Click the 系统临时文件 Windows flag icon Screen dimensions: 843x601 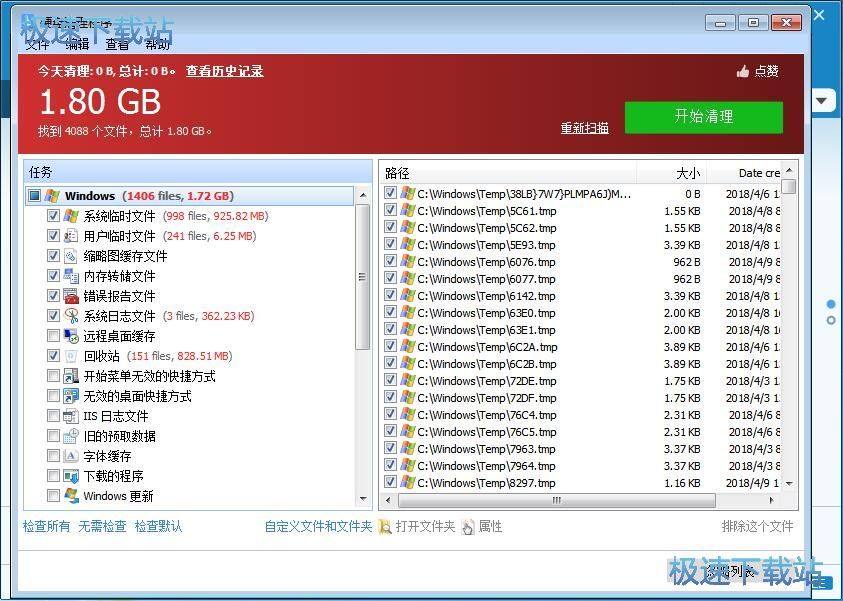[71, 216]
